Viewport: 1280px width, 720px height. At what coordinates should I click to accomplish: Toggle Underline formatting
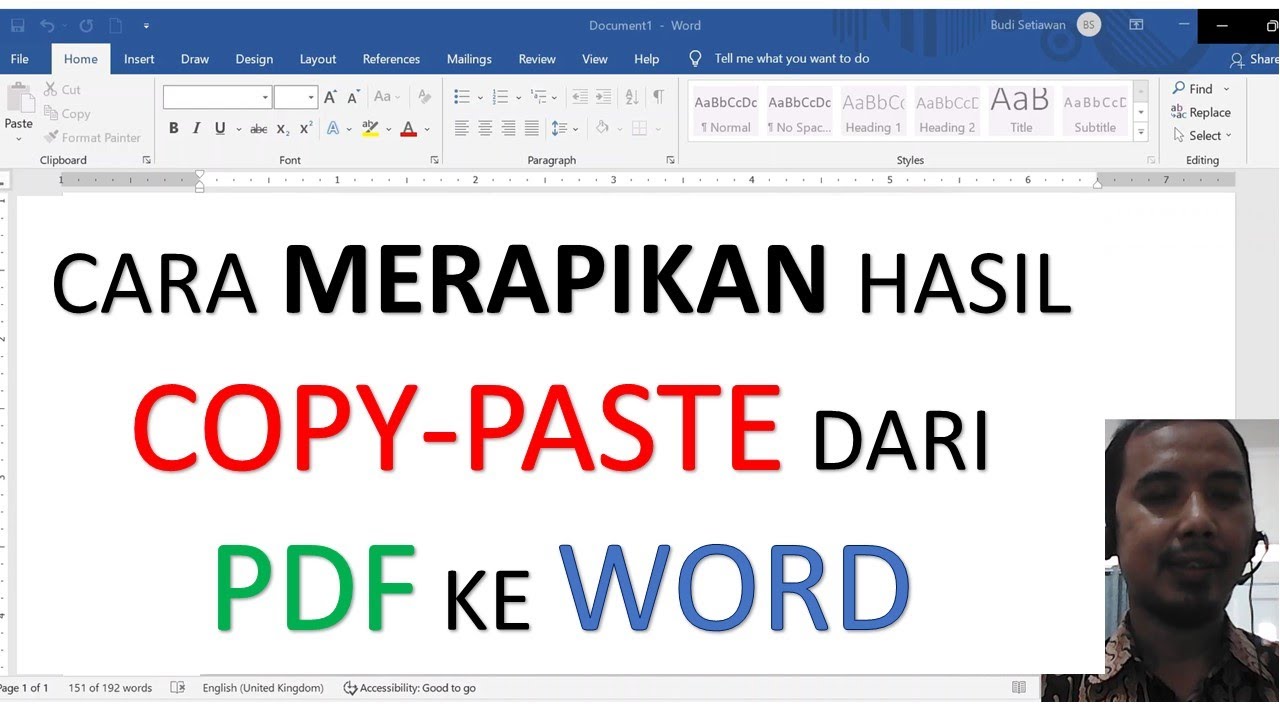pyautogui.click(x=219, y=128)
